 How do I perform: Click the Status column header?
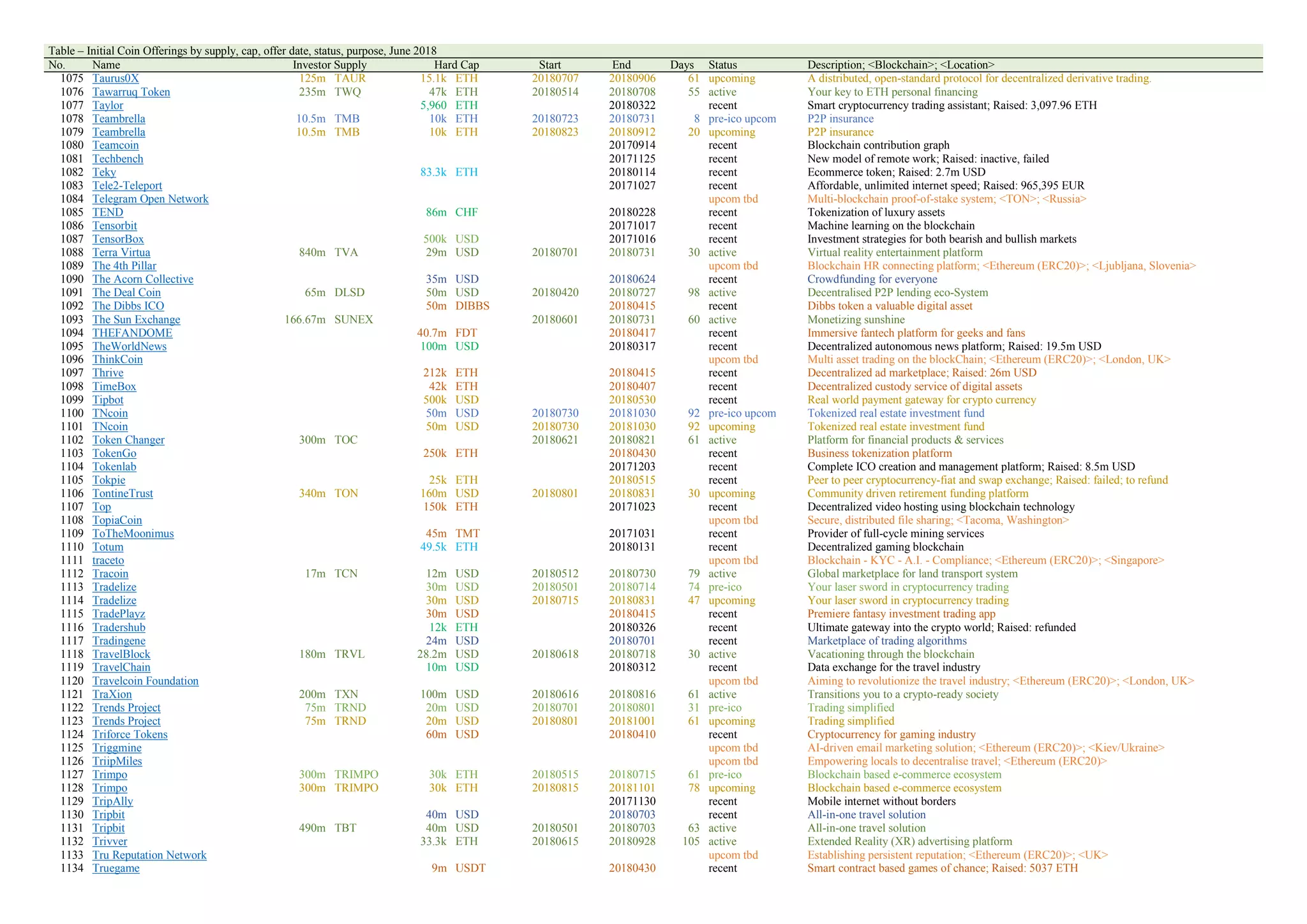722,65
